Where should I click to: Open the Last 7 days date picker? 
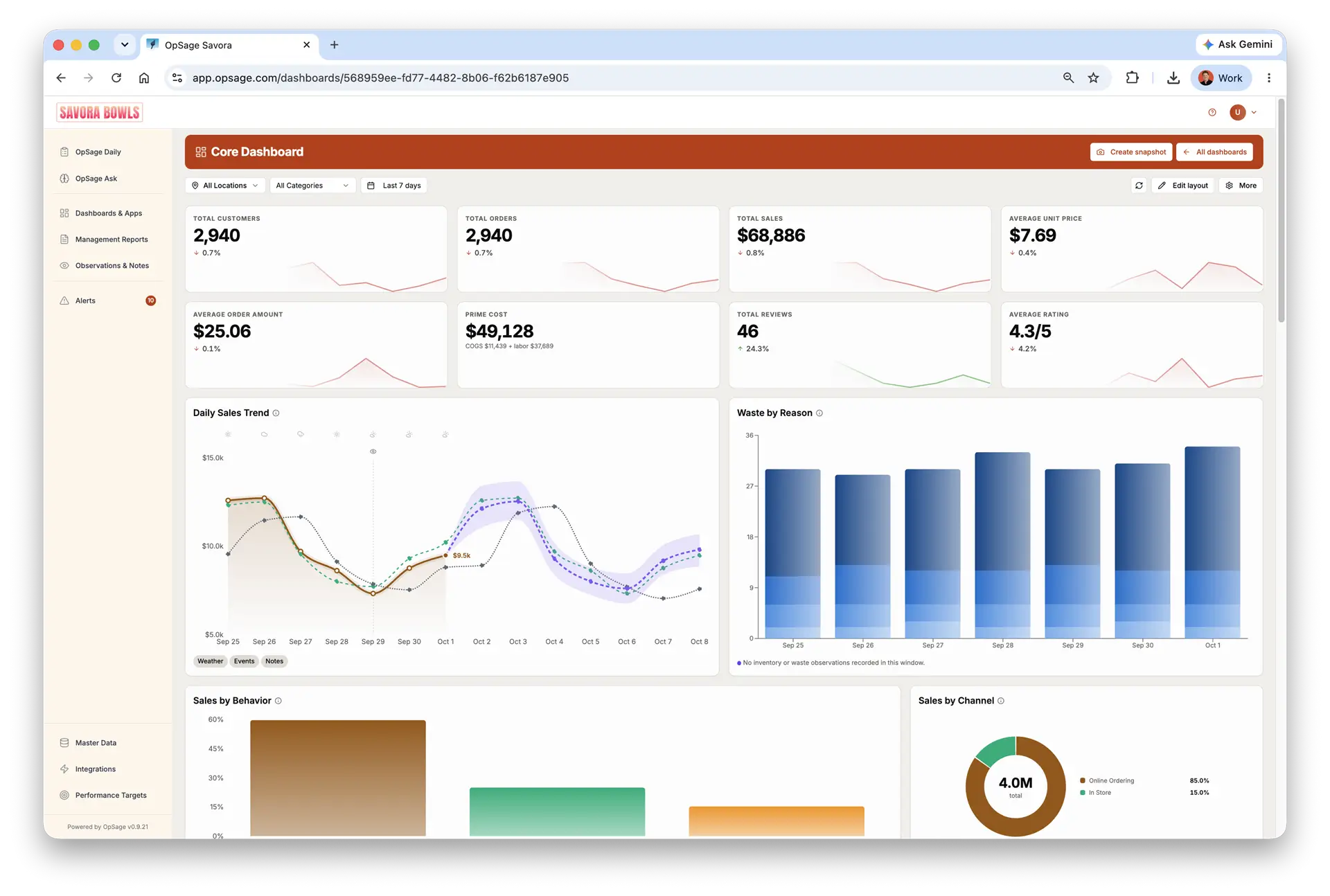click(394, 185)
